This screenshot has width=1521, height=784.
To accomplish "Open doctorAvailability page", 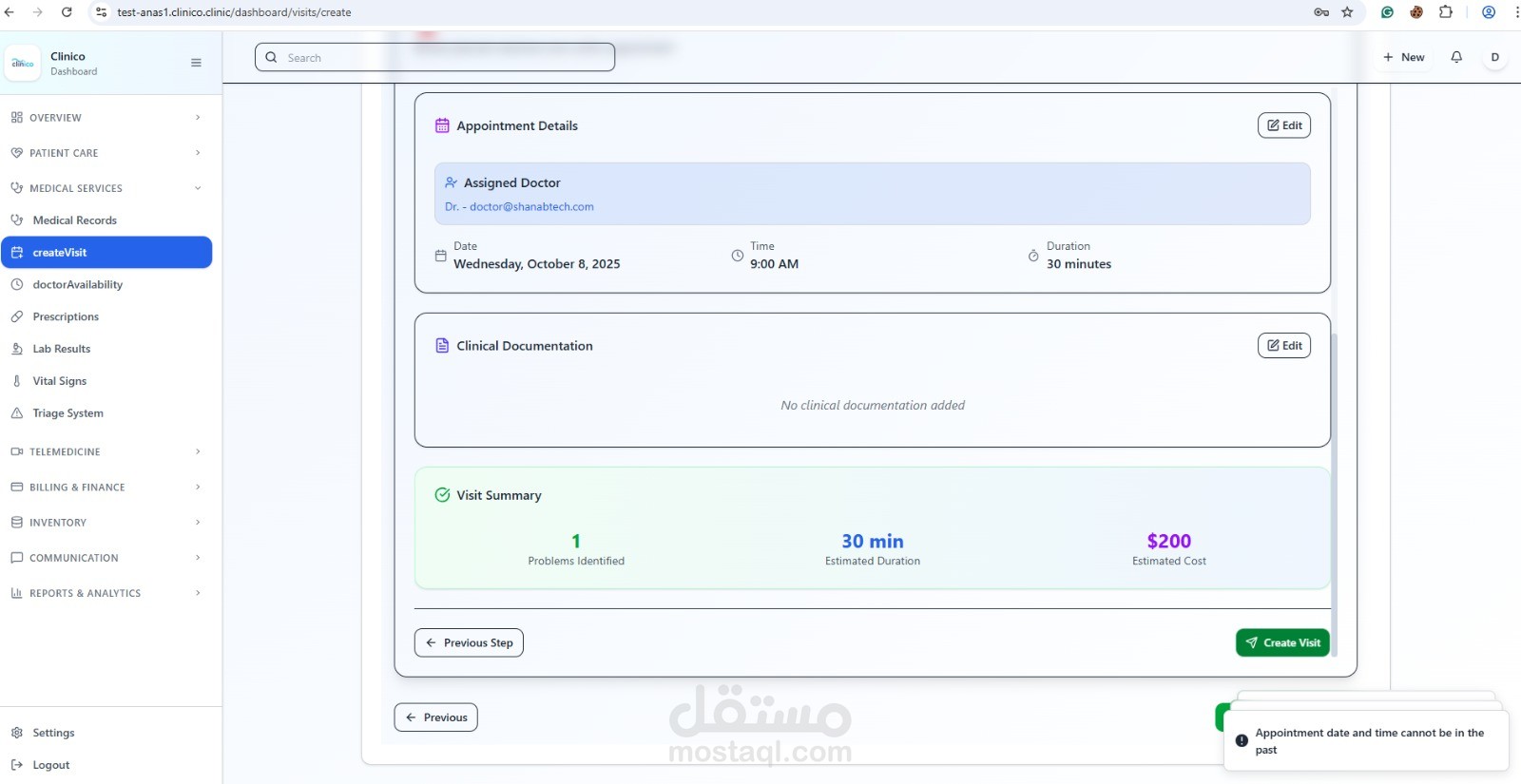I will click(106, 285).
